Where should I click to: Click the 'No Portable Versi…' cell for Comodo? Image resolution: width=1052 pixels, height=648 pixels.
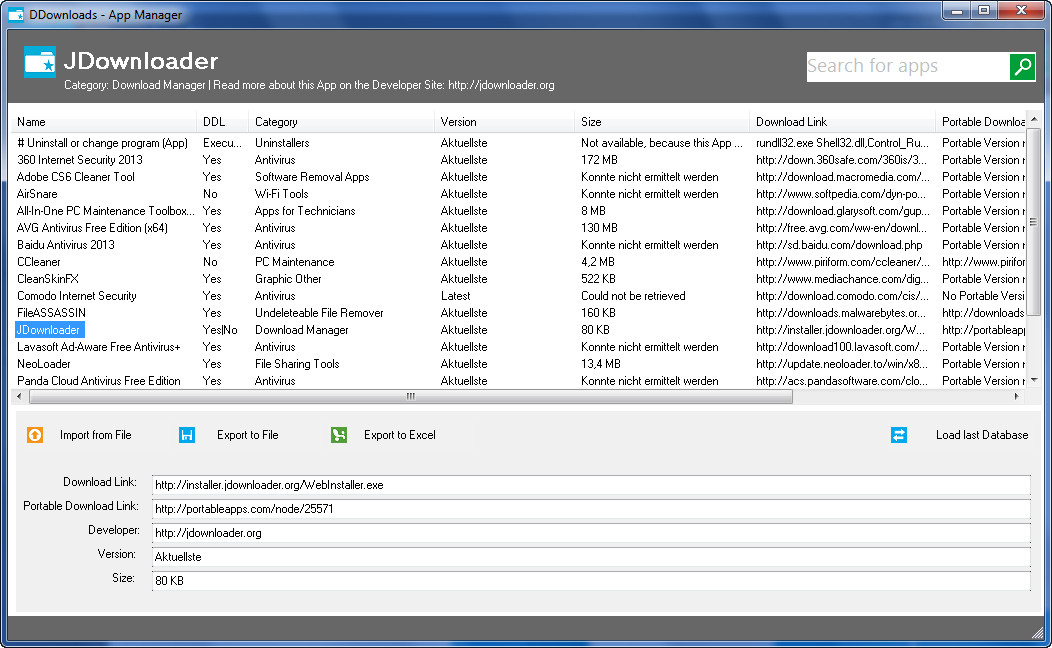point(983,296)
